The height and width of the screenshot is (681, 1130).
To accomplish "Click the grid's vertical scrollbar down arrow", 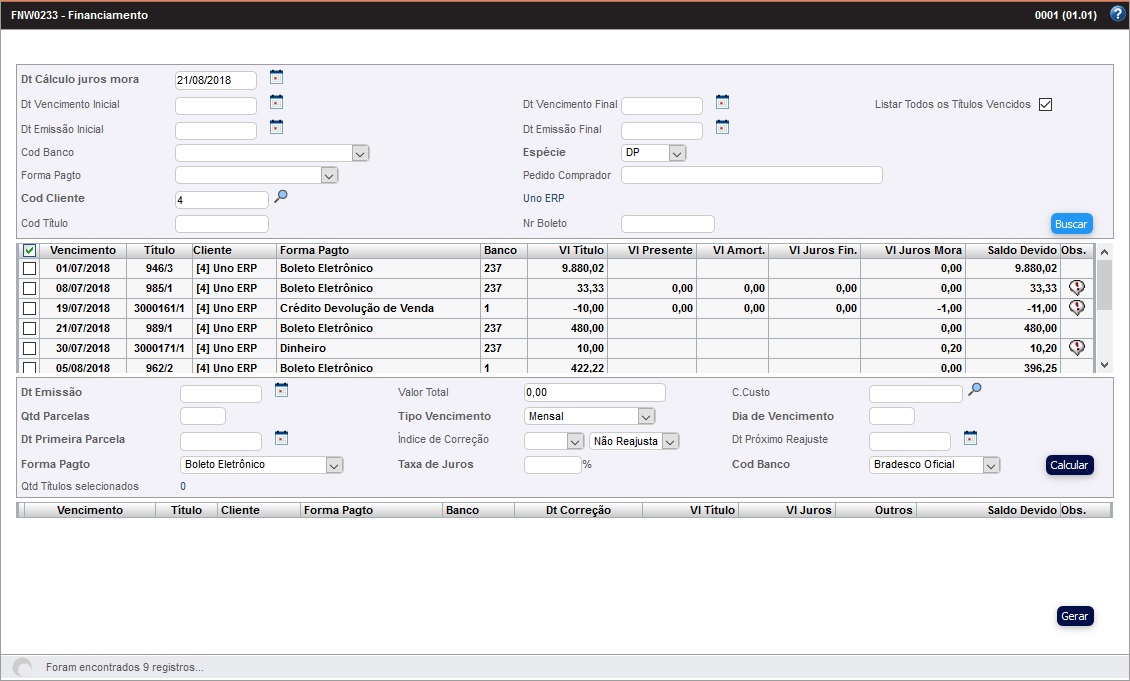I will point(1105,364).
